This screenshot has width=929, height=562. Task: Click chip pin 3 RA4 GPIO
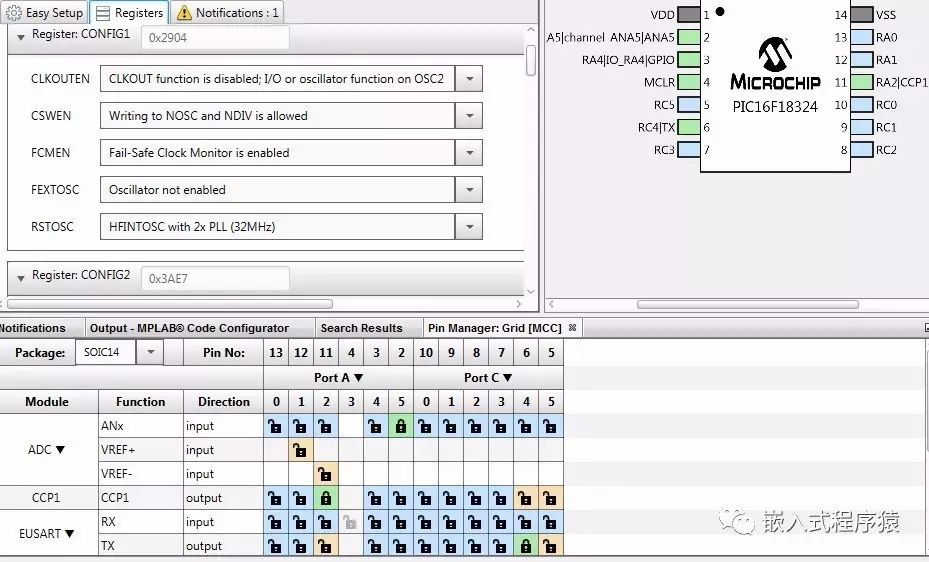pyautogui.click(x=688, y=59)
